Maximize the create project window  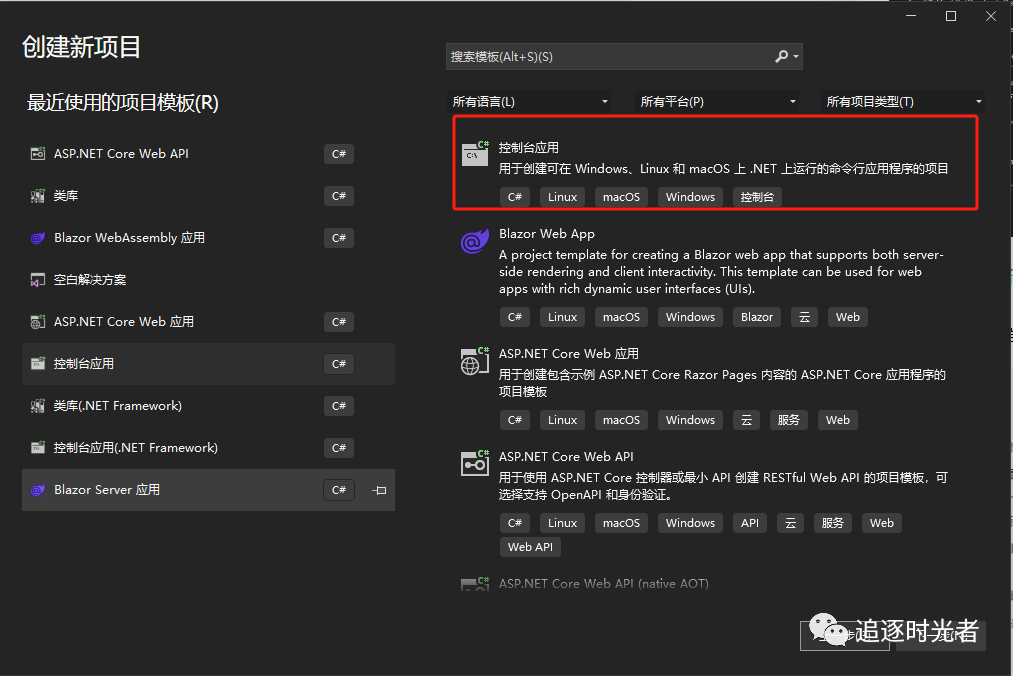click(951, 16)
